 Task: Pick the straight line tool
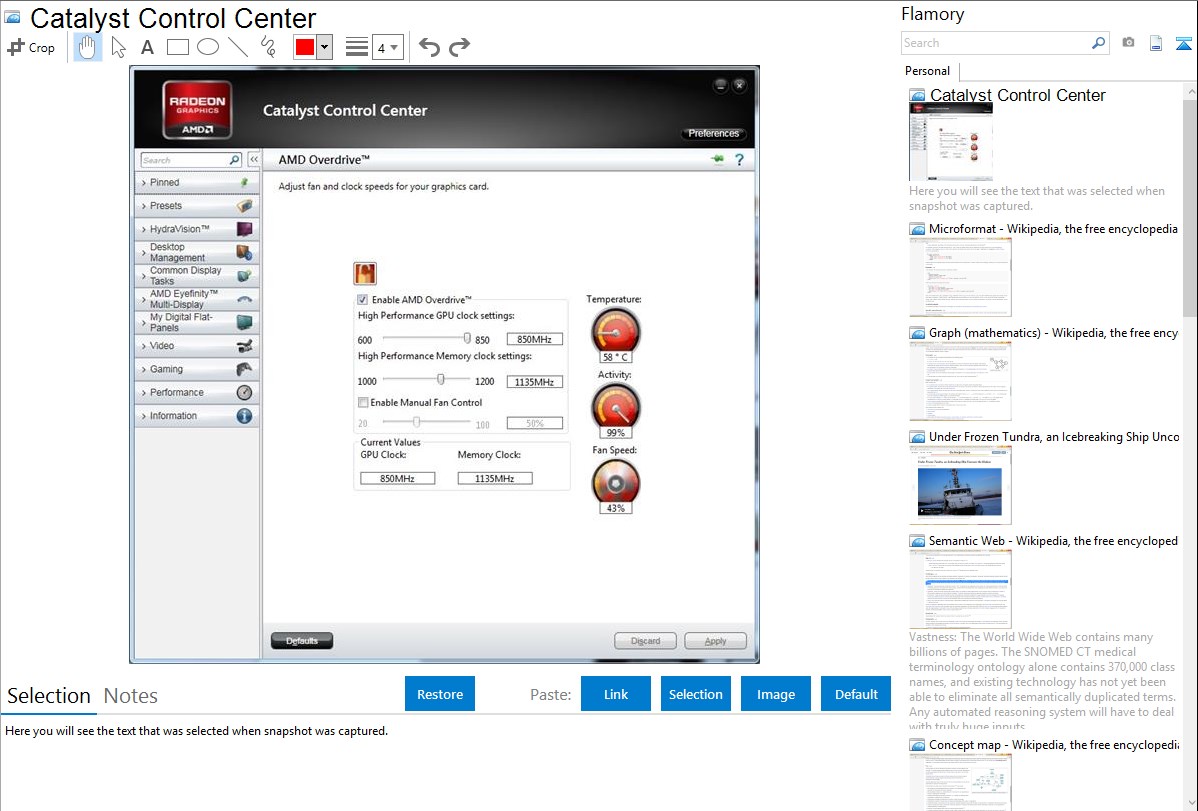click(x=238, y=47)
